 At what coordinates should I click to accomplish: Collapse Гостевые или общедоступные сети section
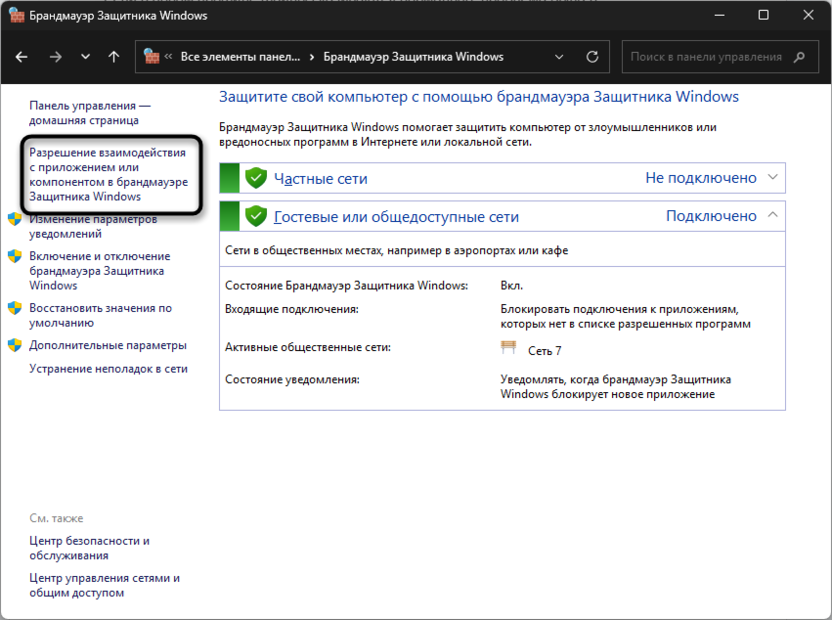[x=771, y=215]
